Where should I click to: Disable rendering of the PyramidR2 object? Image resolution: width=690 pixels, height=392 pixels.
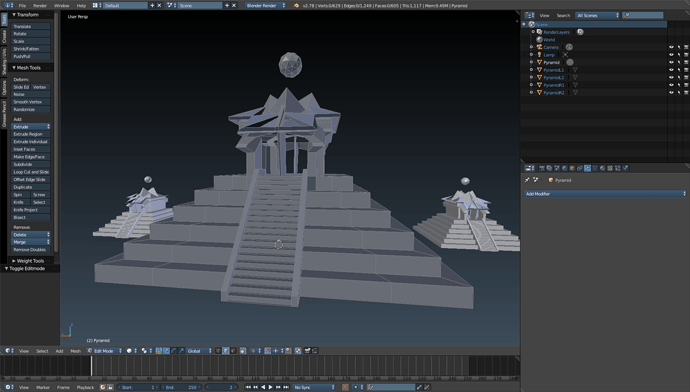pyautogui.click(x=686, y=93)
